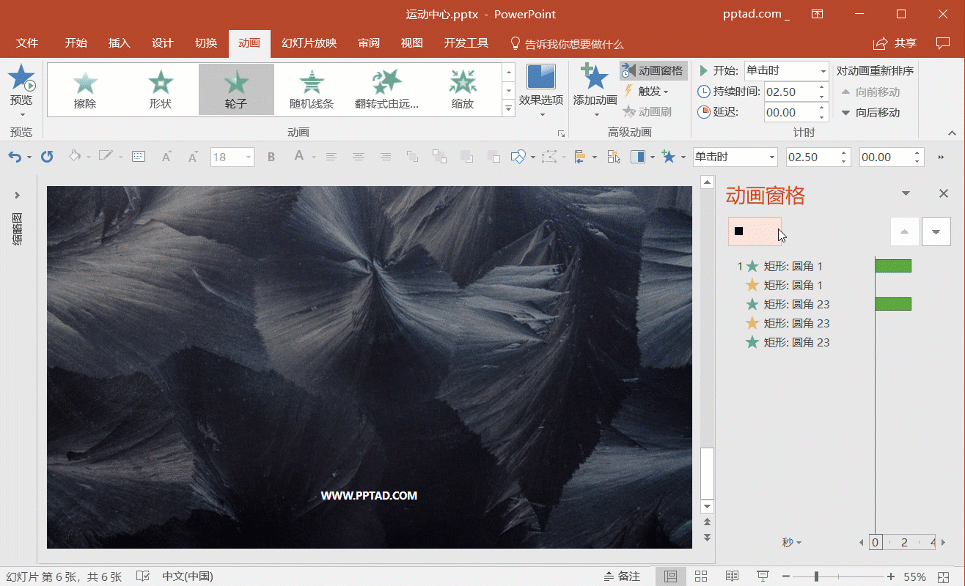The width and height of the screenshot is (965, 586).
Task: Click the 延迟 delay field in ribbon
Action: (x=796, y=113)
